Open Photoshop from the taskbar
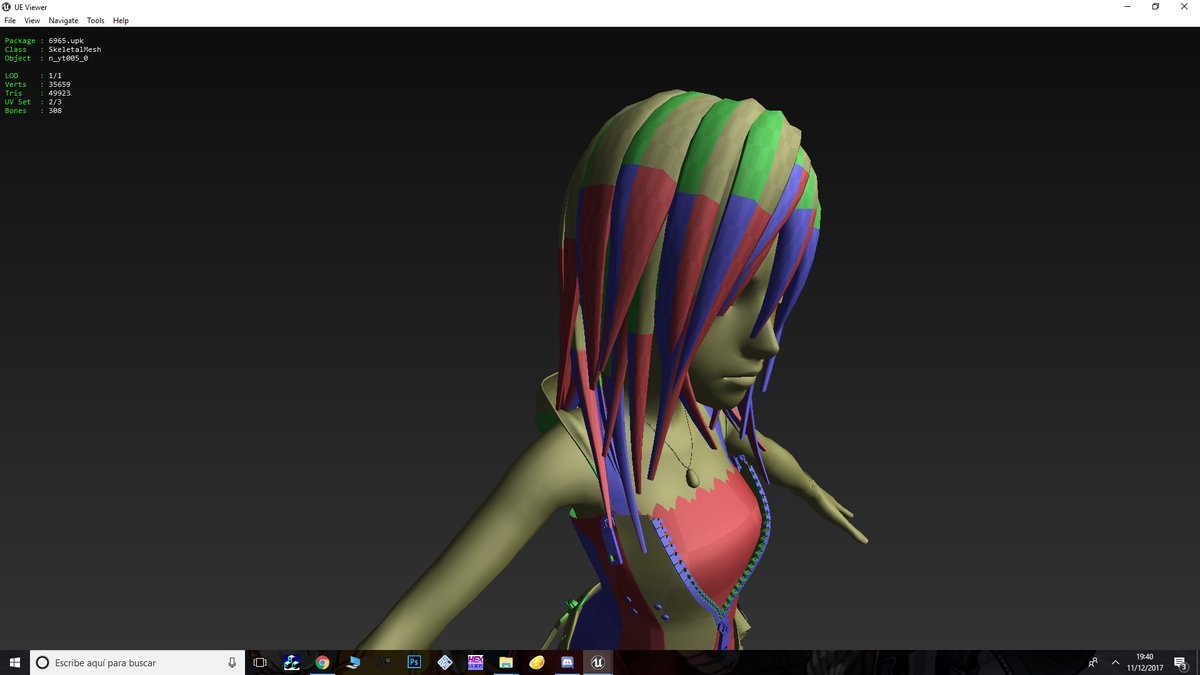 [x=414, y=662]
